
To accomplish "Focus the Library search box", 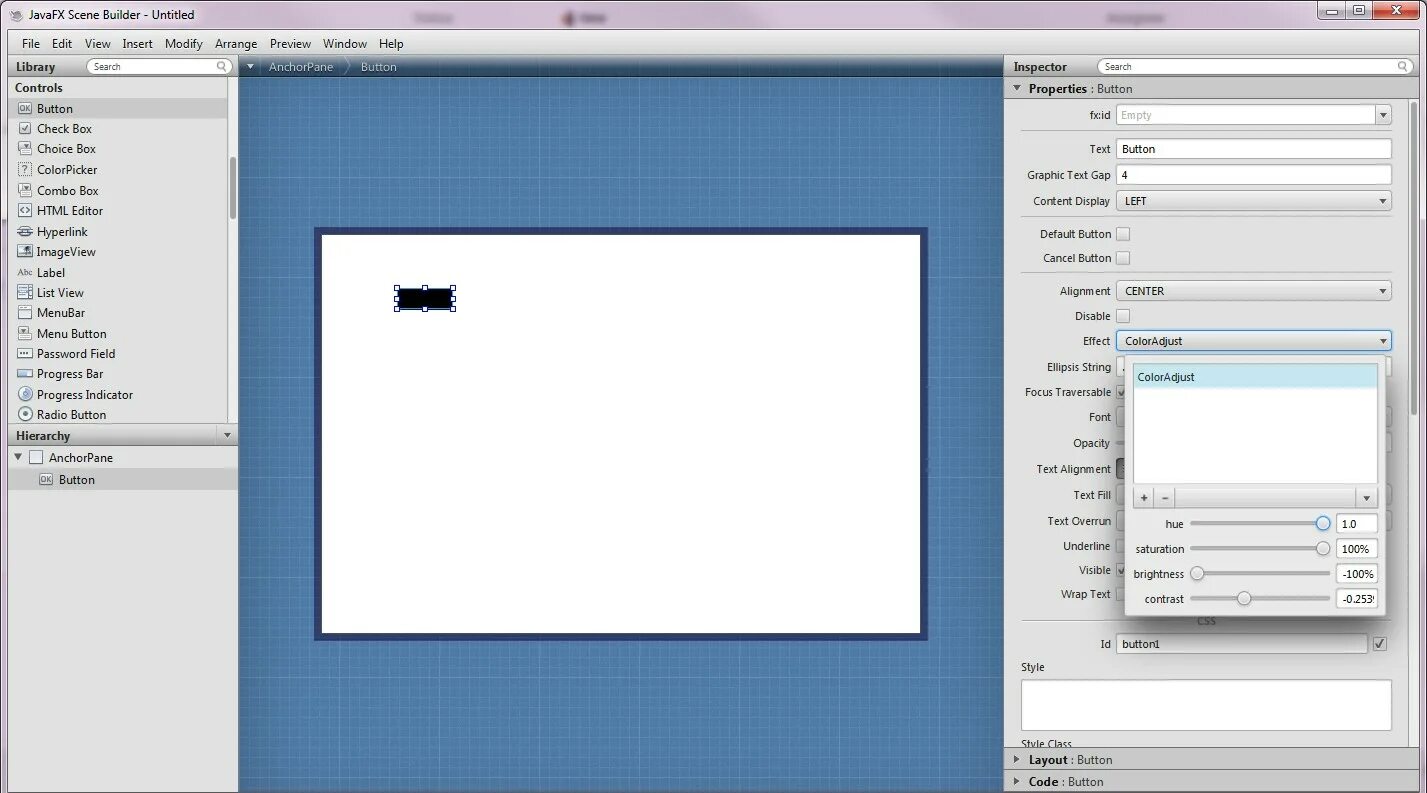I will pos(160,67).
